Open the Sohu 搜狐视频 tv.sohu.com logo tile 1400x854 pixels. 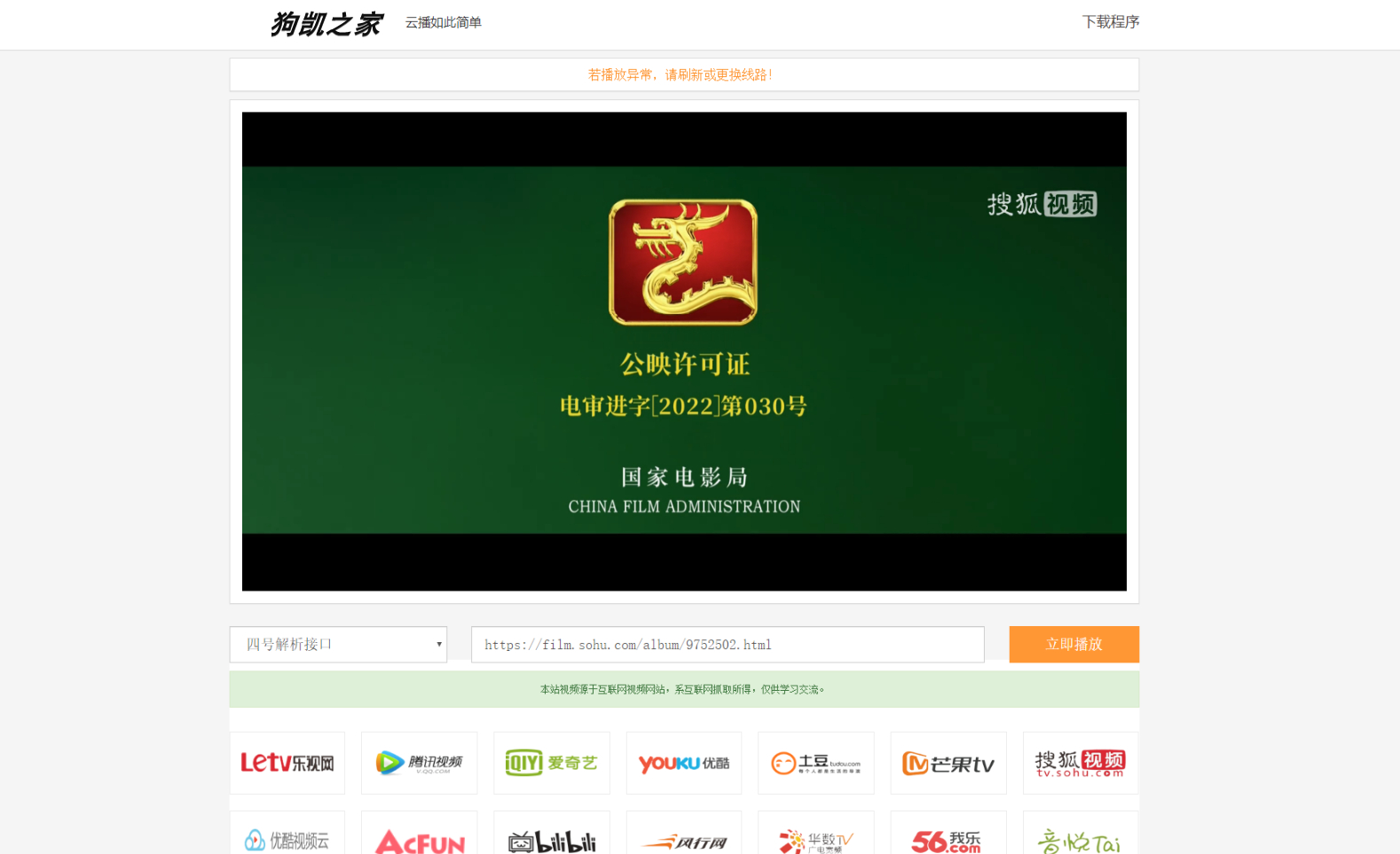(x=1081, y=763)
